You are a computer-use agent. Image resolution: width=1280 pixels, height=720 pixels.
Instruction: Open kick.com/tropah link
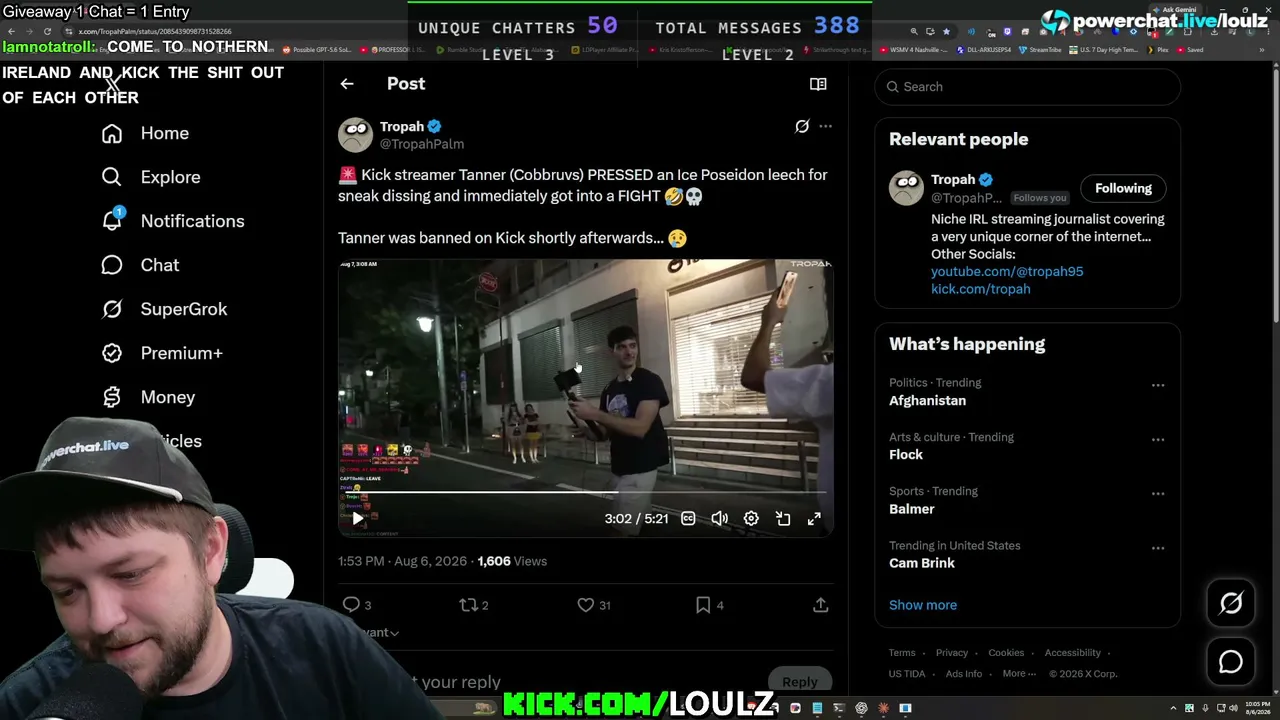980,289
